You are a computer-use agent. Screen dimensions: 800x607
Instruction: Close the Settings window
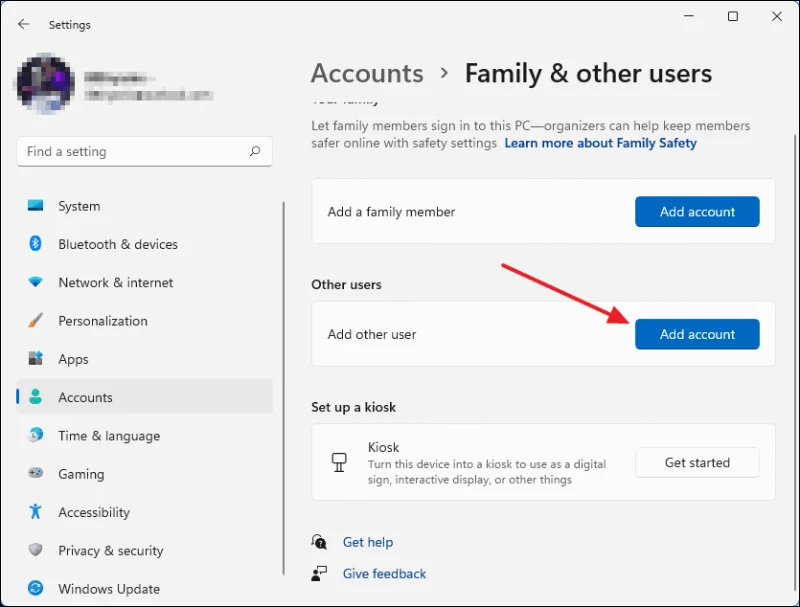[777, 16]
